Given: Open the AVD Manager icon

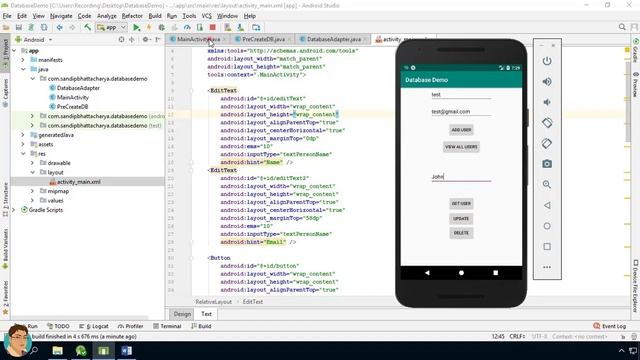Looking at the screenshot, I should [228, 27].
